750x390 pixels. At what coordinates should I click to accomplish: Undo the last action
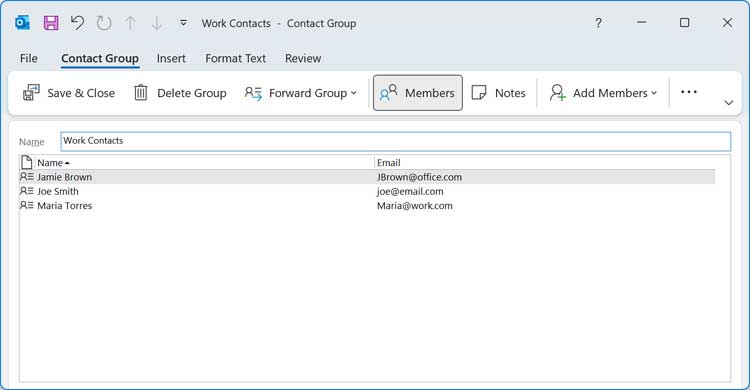point(77,23)
